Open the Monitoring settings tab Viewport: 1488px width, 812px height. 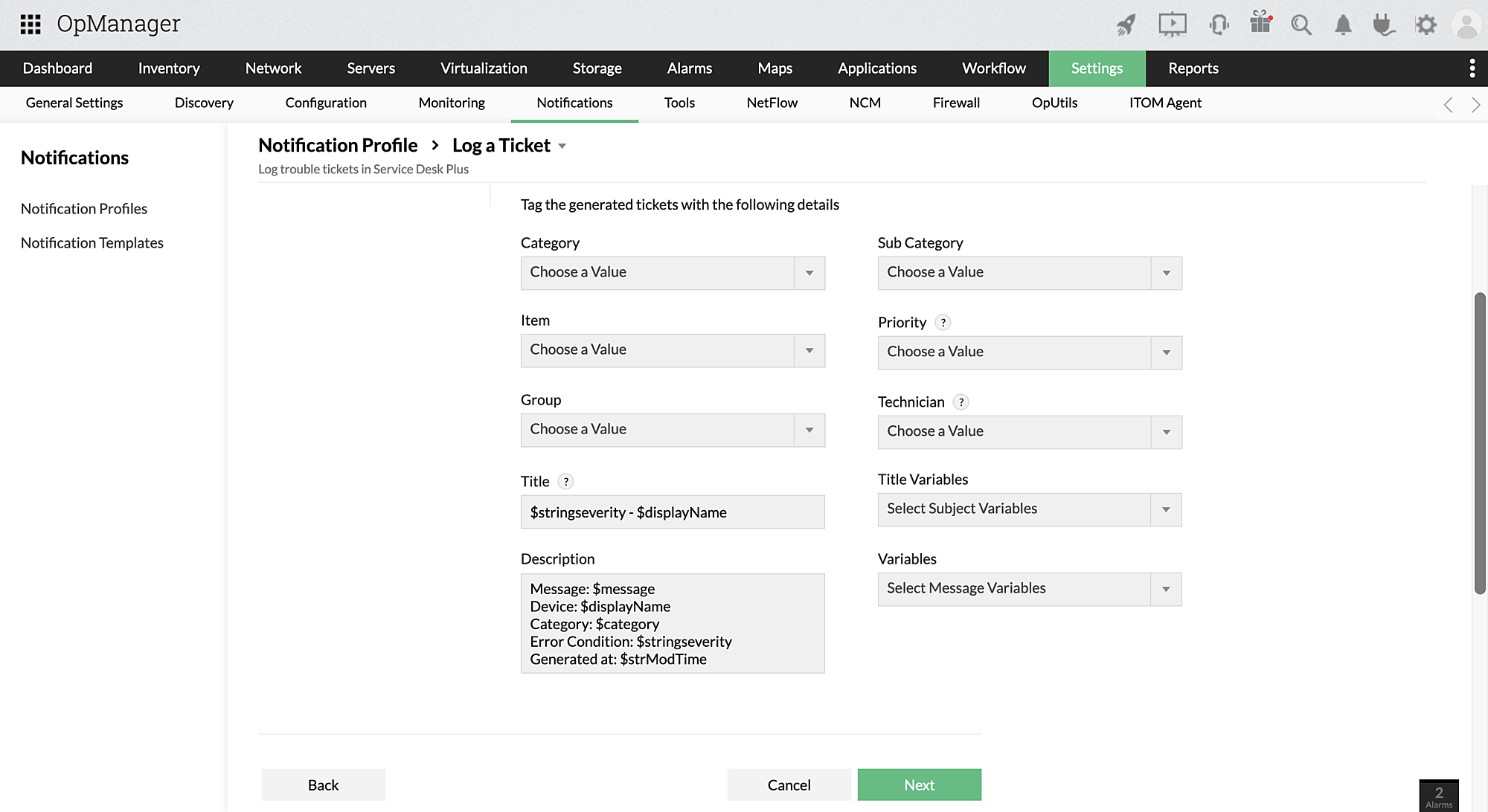coord(451,103)
